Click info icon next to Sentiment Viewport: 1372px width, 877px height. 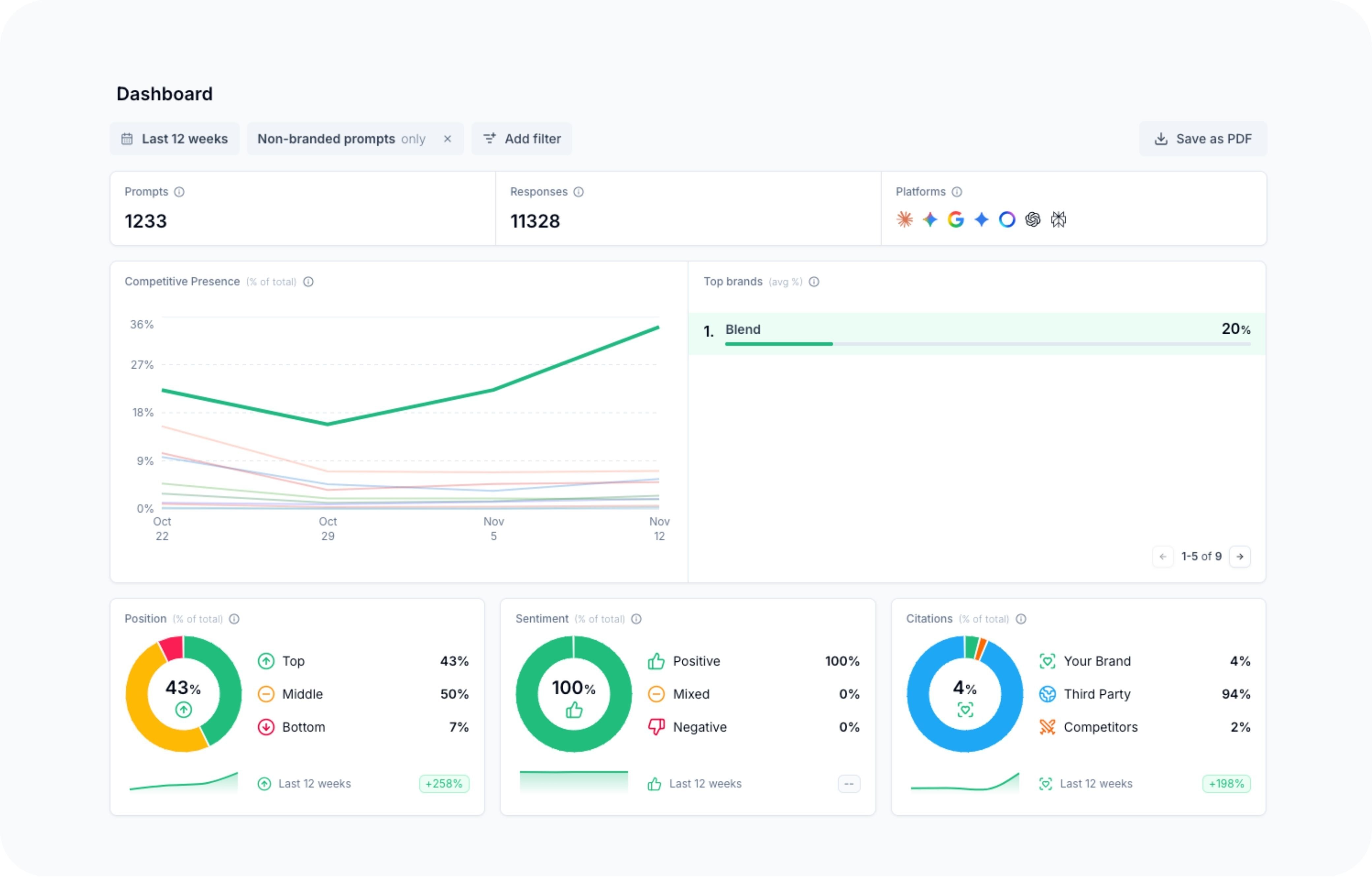pos(637,619)
